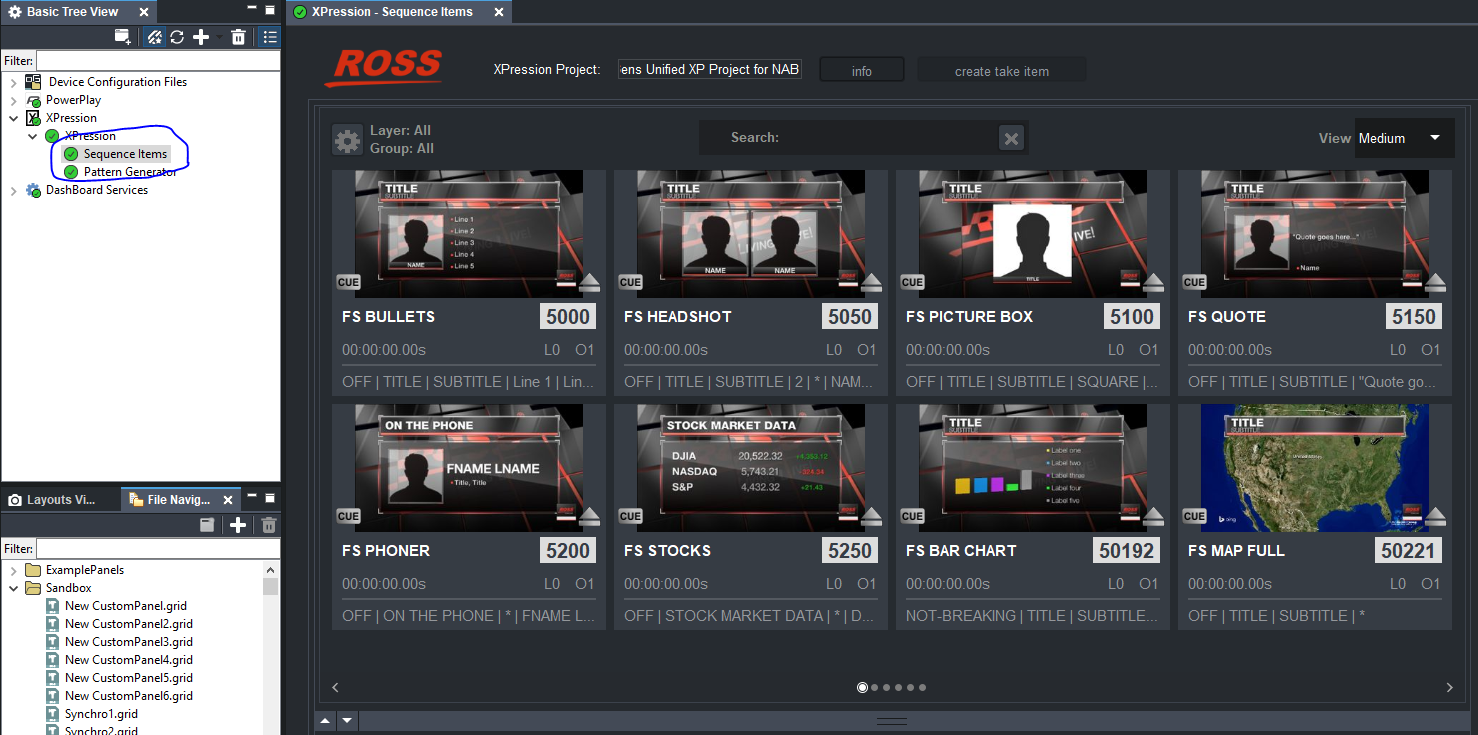Click the eject icon on FS HEADSHOT thumbnail
The height and width of the screenshot is (735, 1478).
tap(872, 283)
